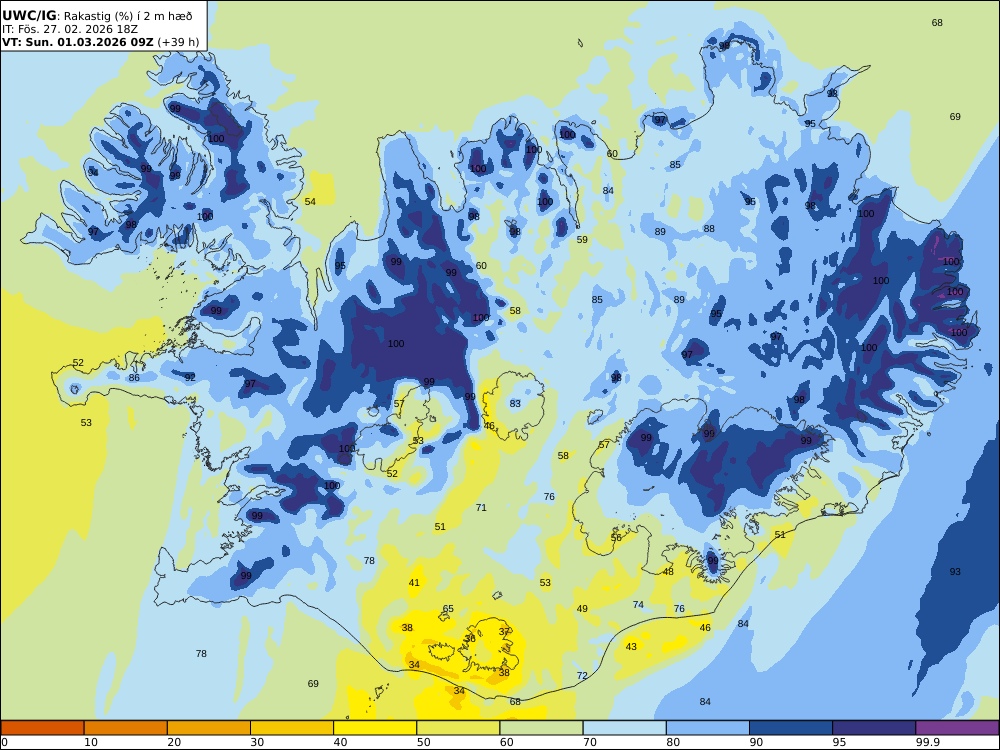Click the '88' value in the northeast interior

tap(709, 228)
